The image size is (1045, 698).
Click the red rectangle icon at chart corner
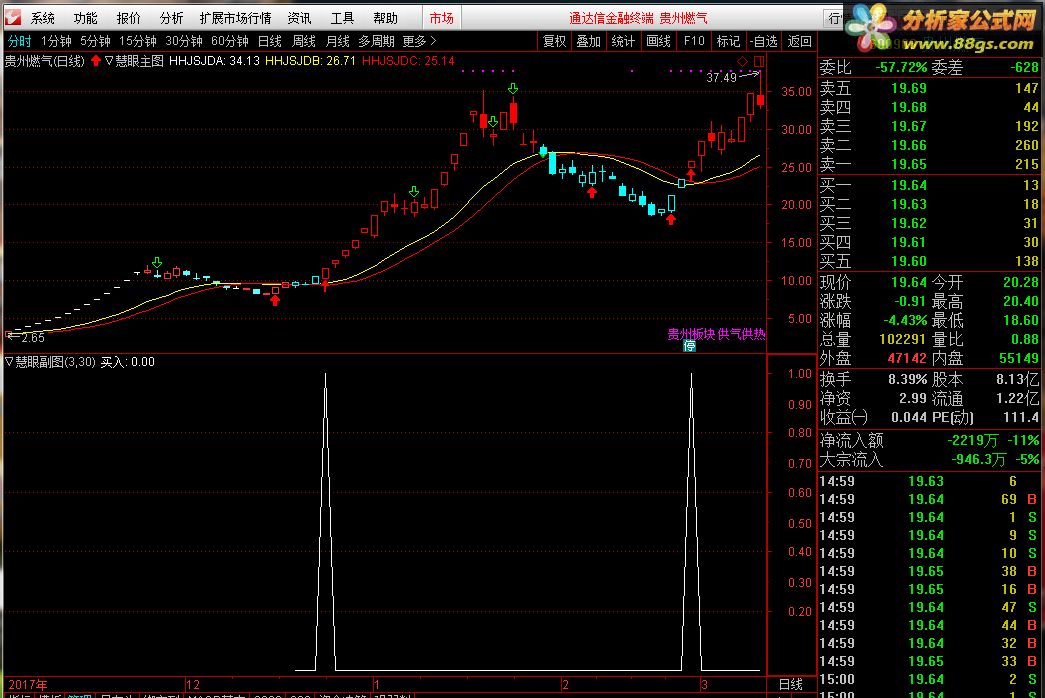pos(758,61)
